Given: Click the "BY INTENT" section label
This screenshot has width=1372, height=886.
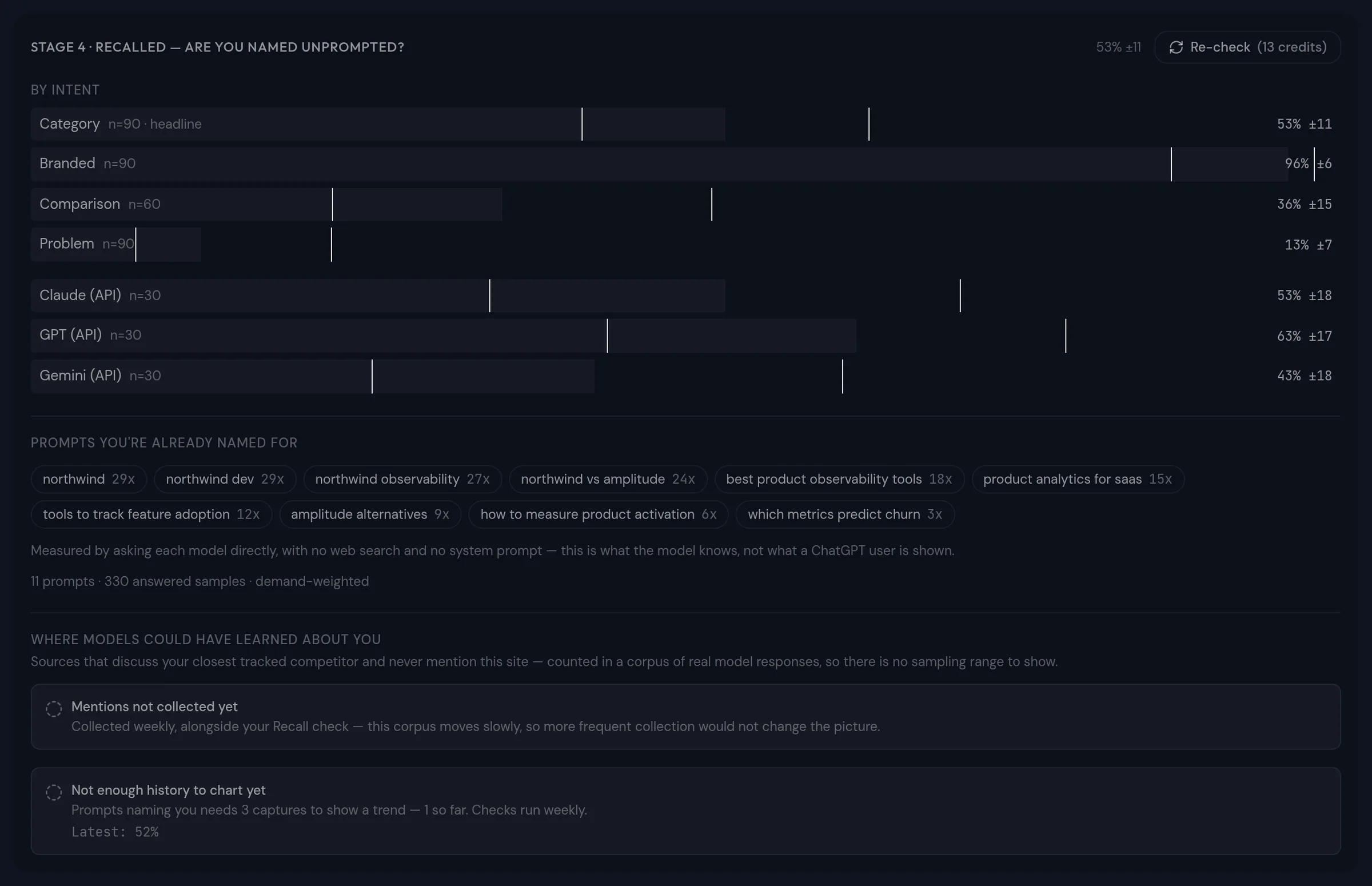Looking at the screenshot, I should click(65, 90).
